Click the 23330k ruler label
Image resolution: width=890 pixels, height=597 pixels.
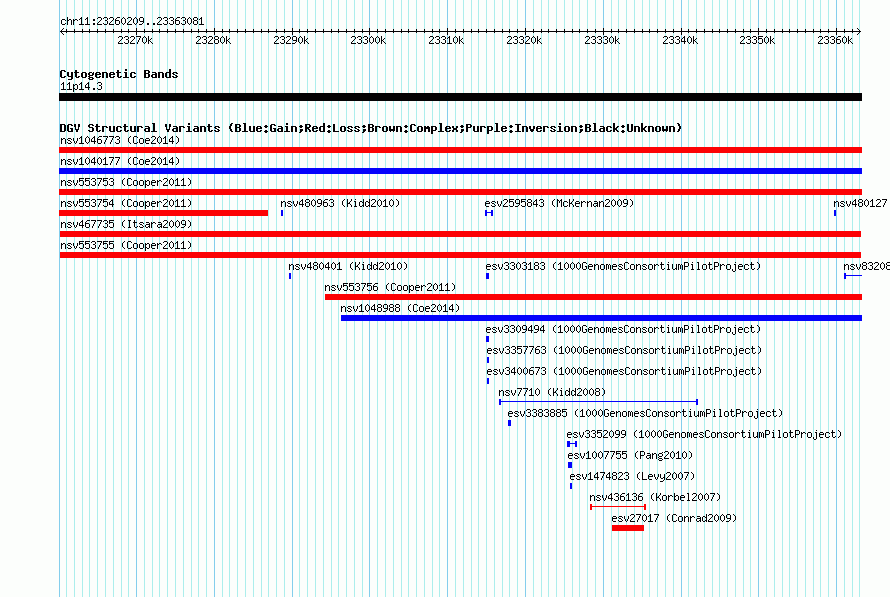tap(602, 40)
